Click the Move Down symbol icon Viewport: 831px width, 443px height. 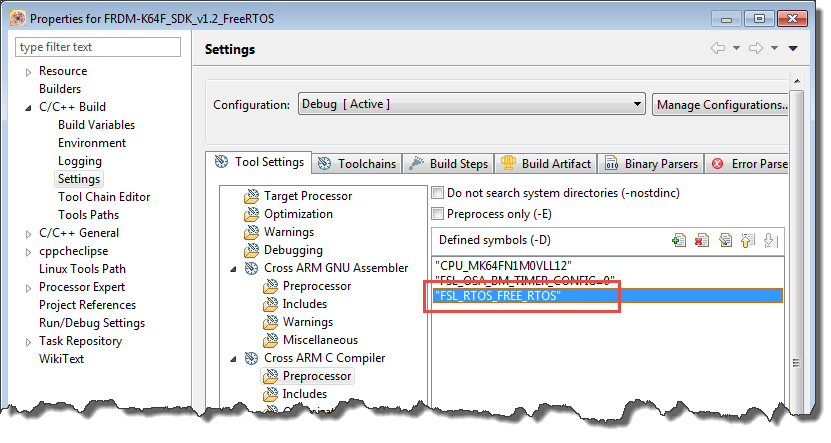(770, 240)
